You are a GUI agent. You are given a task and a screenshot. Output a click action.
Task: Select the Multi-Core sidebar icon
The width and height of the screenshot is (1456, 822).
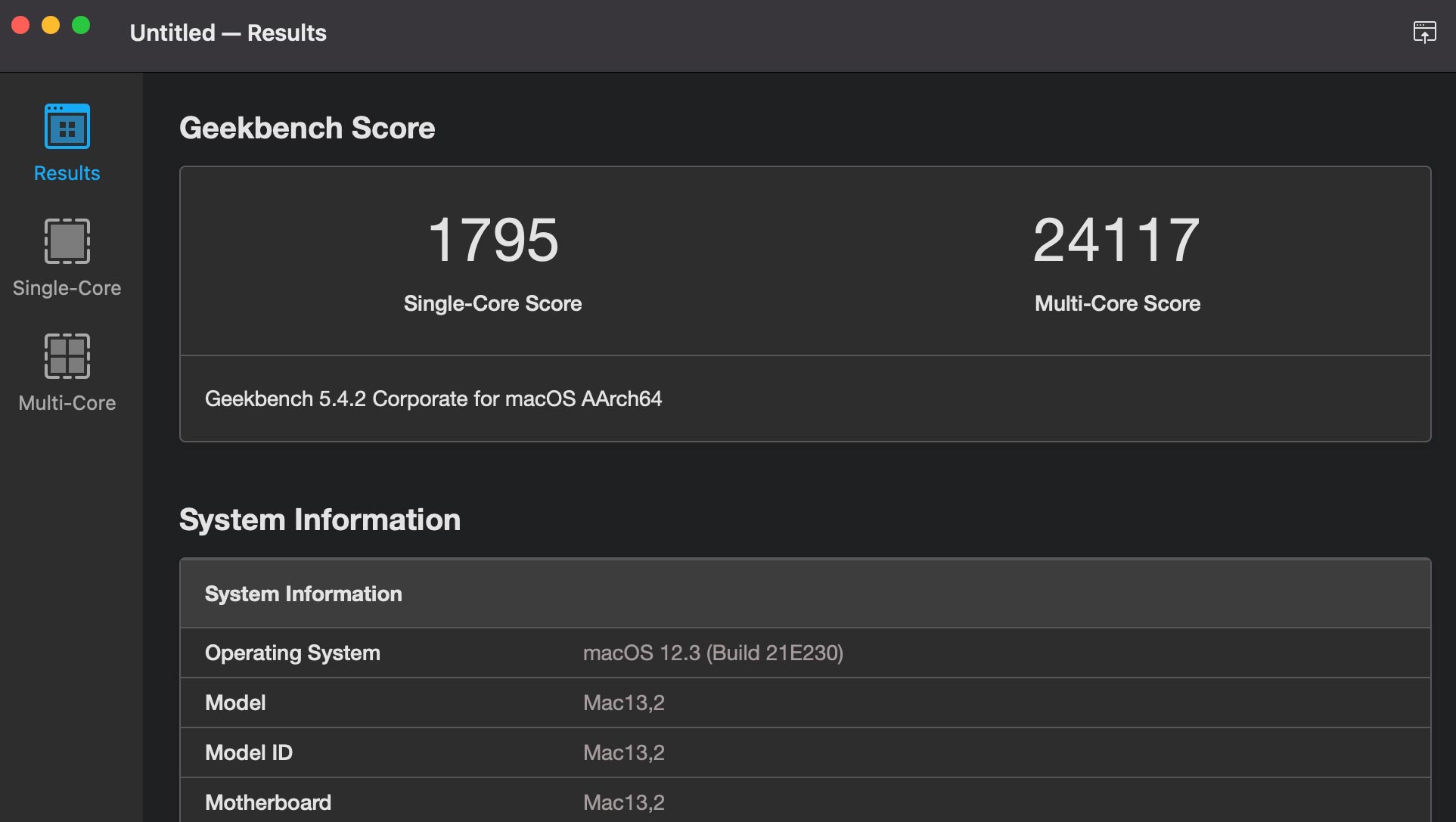67,356
